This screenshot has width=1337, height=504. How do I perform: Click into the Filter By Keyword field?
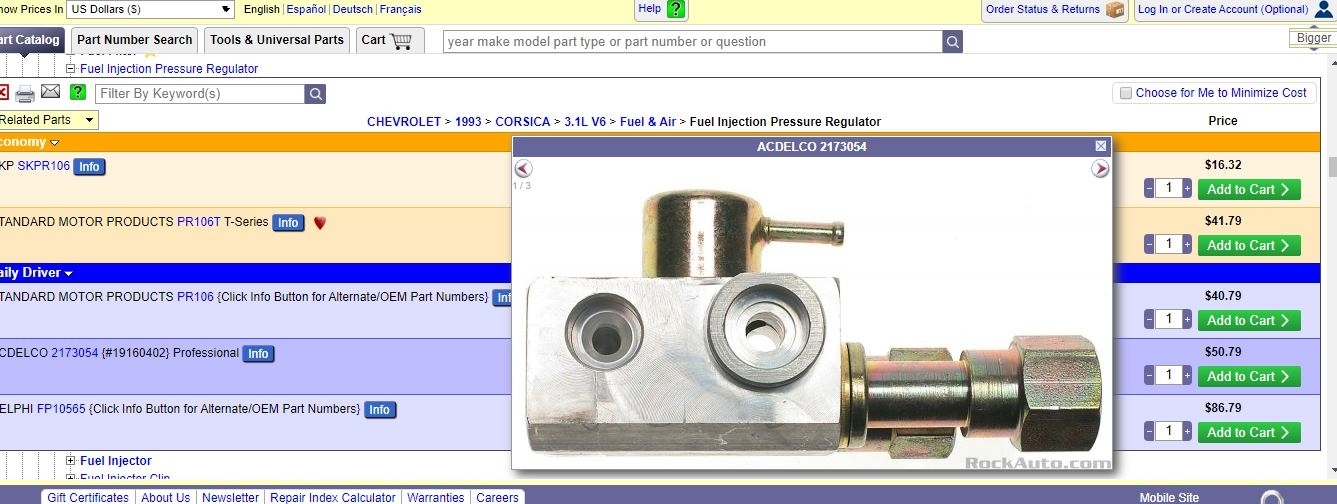200,94
